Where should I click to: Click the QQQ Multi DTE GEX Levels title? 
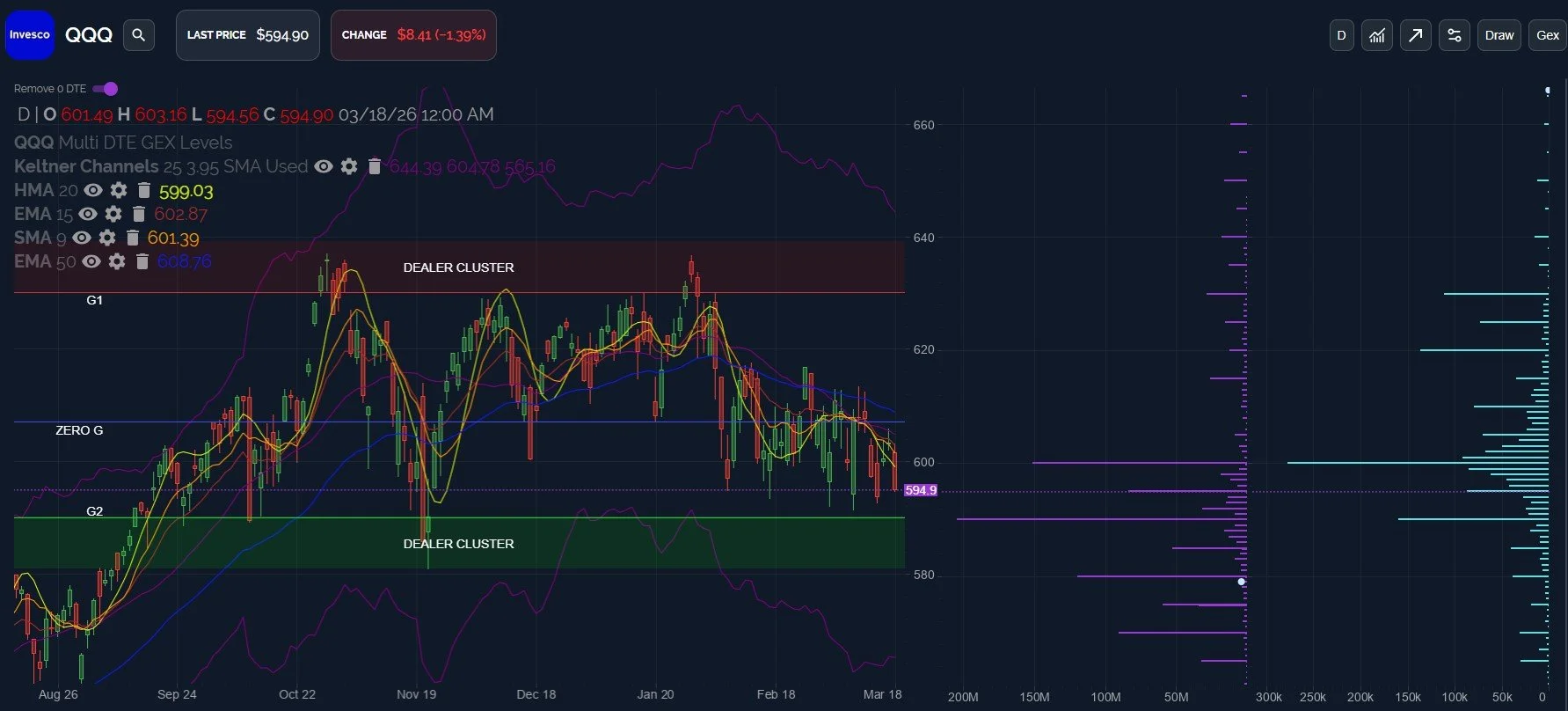tap(123, 143)
